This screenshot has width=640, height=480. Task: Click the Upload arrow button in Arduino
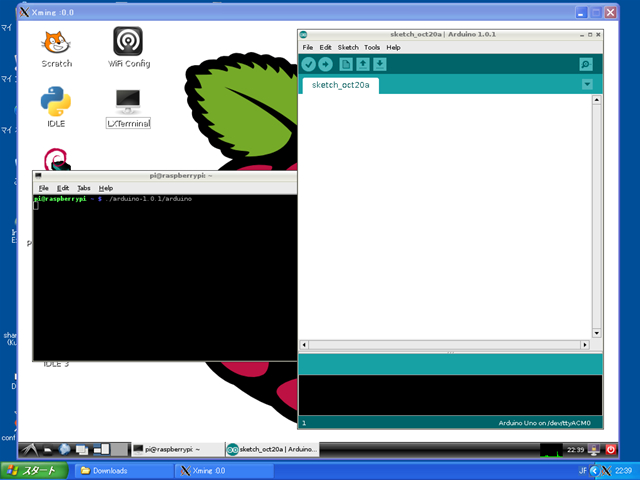click(325, 64)
